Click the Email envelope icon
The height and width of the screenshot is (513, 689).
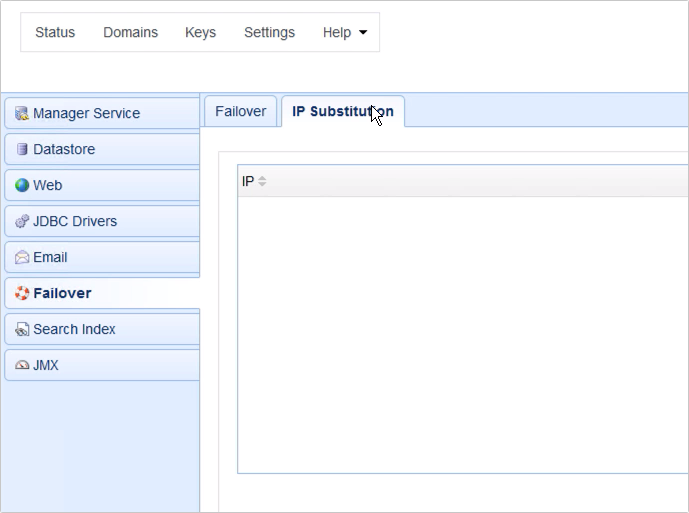[22, 258]
